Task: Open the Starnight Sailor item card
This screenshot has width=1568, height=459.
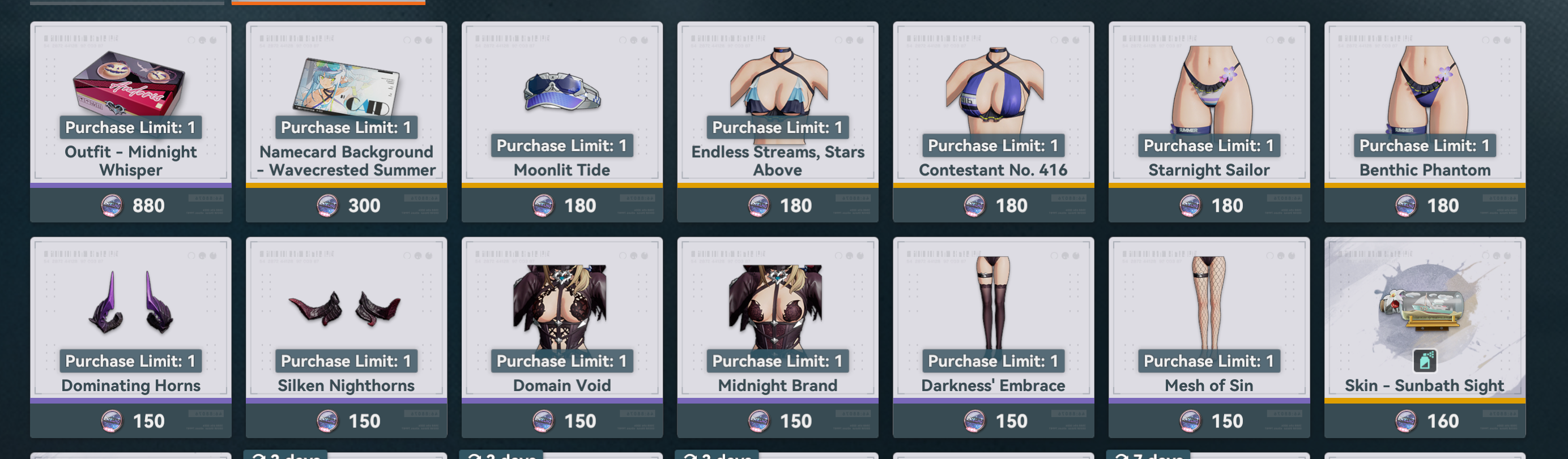Action: coord(1208,122)
